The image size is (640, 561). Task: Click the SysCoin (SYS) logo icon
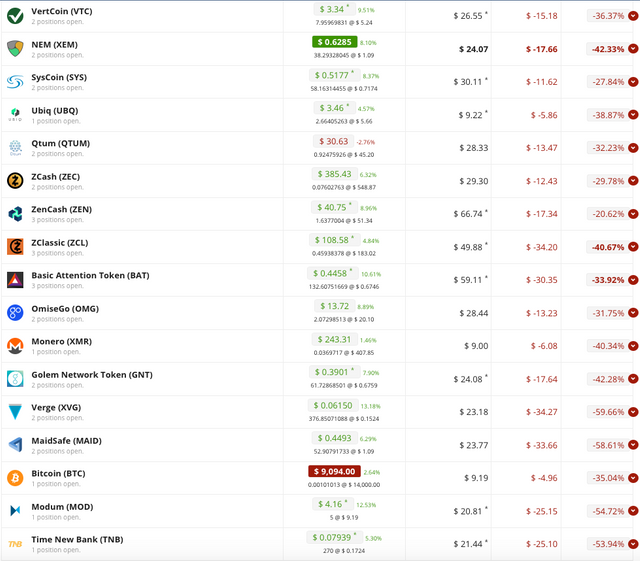(15, 82)
